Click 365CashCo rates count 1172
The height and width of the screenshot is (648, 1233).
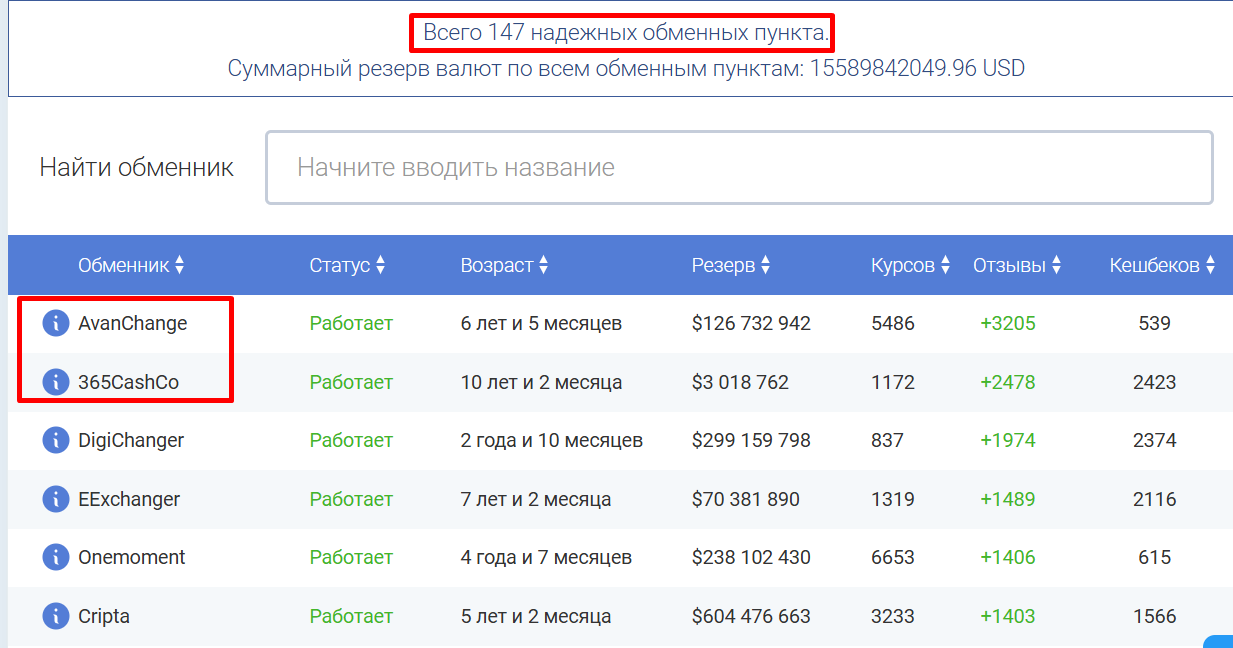coord(893,382)
